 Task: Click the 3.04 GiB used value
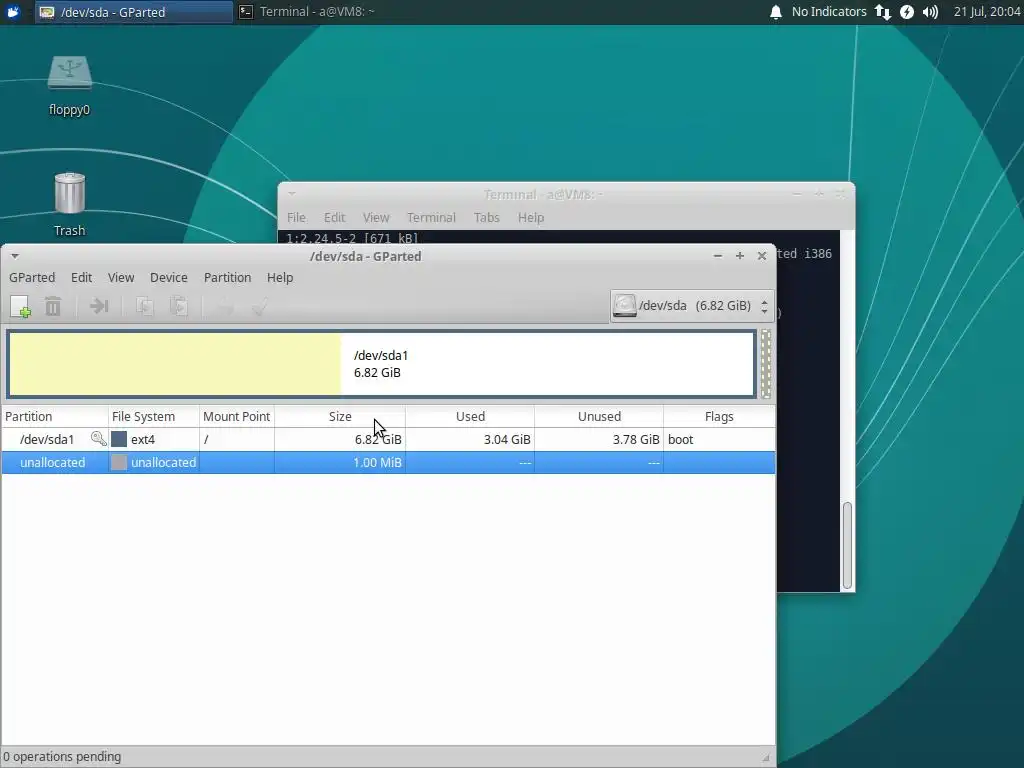[507, 440]
